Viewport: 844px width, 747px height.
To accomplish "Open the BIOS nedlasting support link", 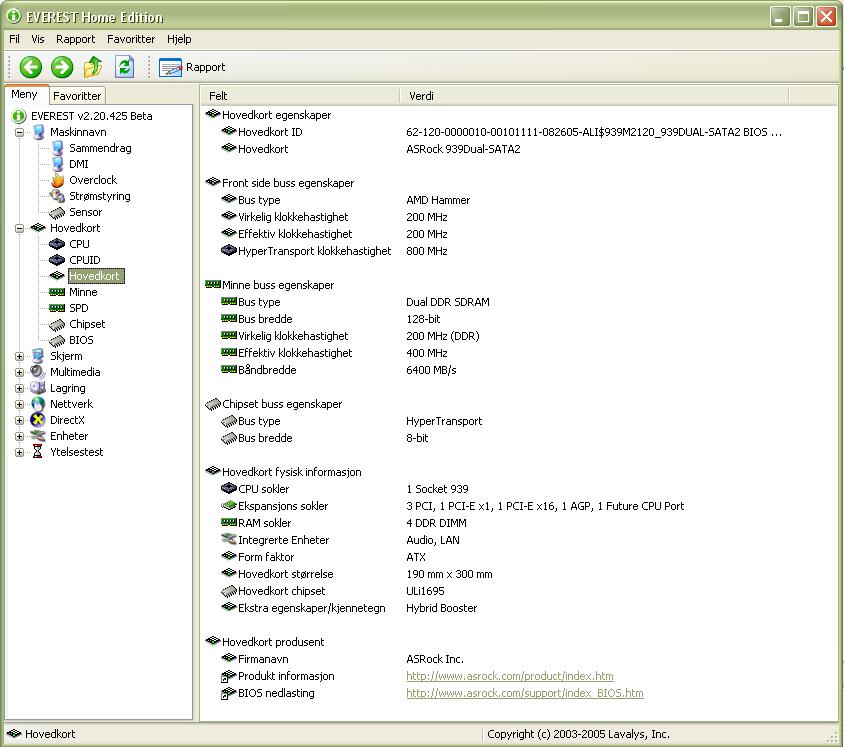I will tap(525, 693).
